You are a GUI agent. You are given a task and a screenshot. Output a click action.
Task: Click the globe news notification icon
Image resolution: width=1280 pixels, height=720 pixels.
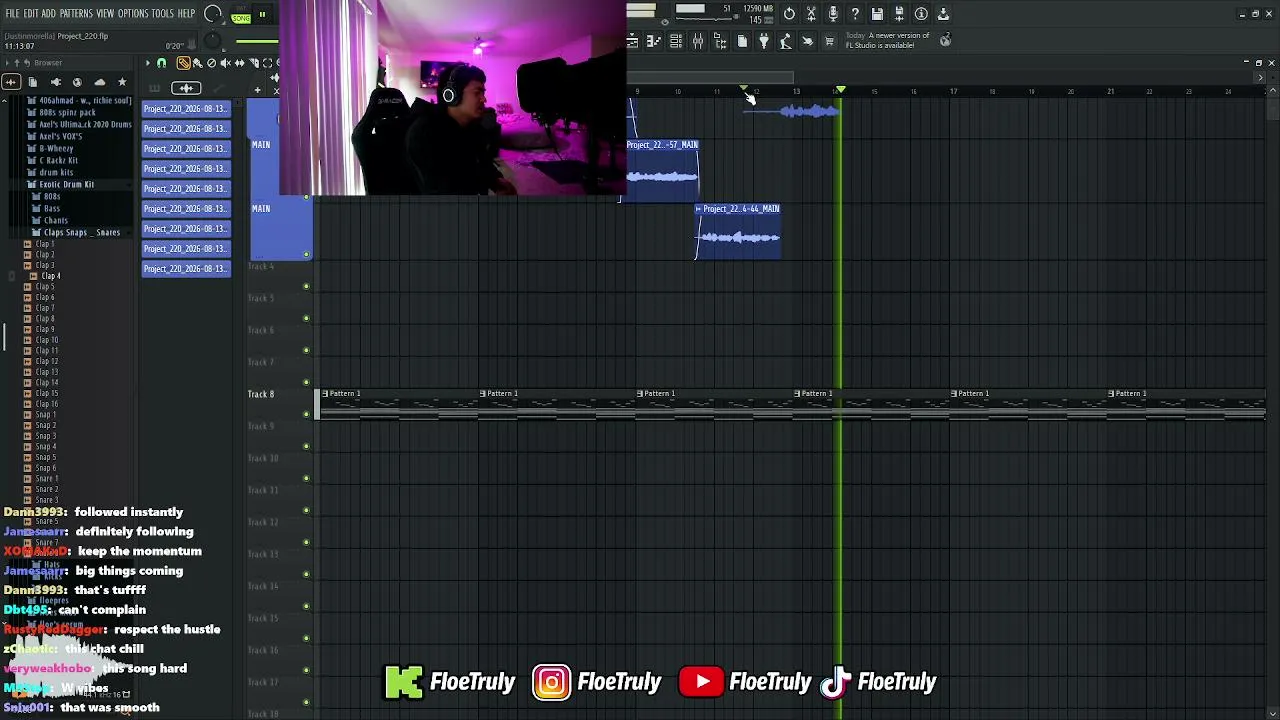tap(945, 41)
